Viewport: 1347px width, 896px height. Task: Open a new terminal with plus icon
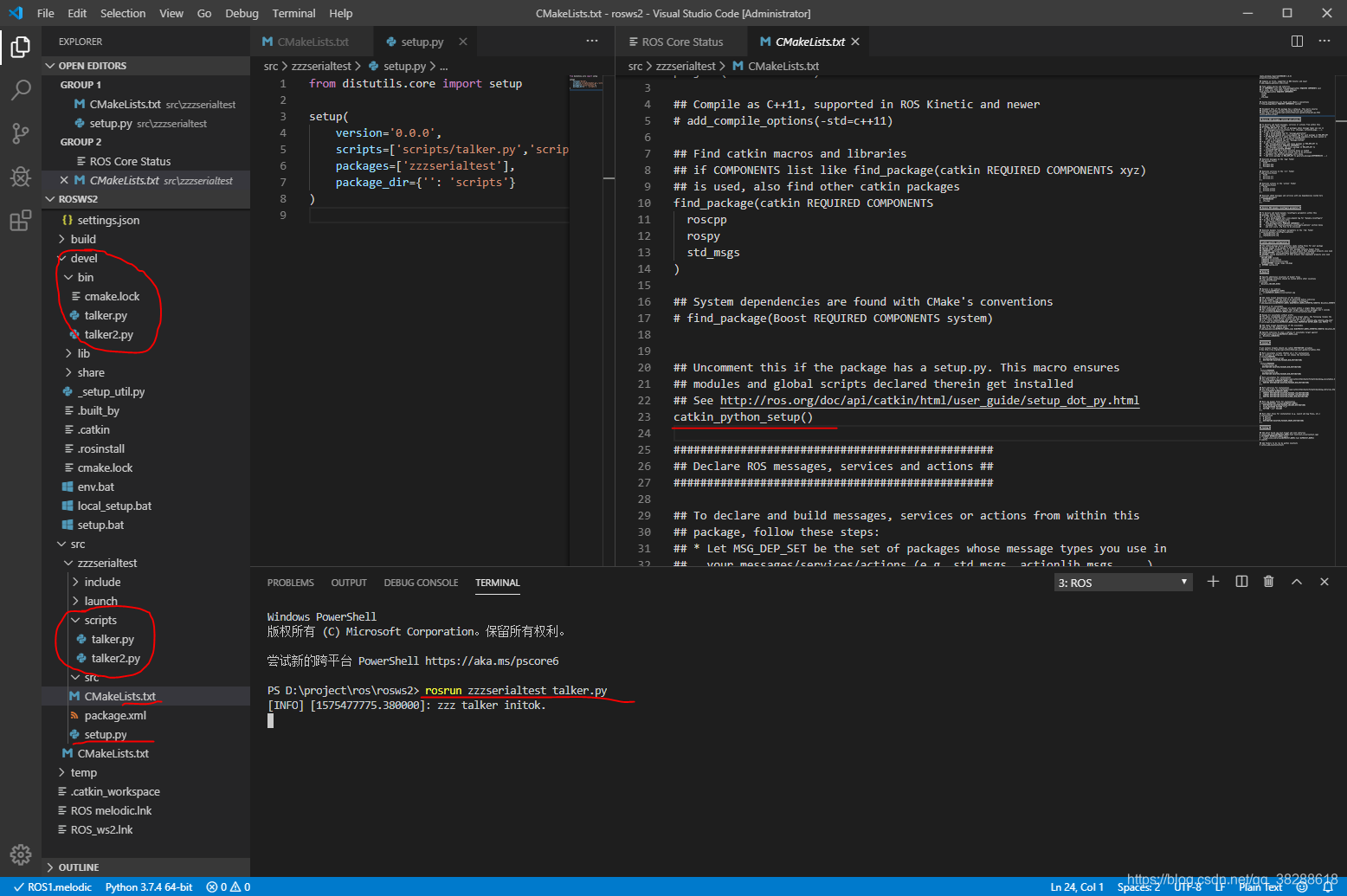(x=1213, y=581)
